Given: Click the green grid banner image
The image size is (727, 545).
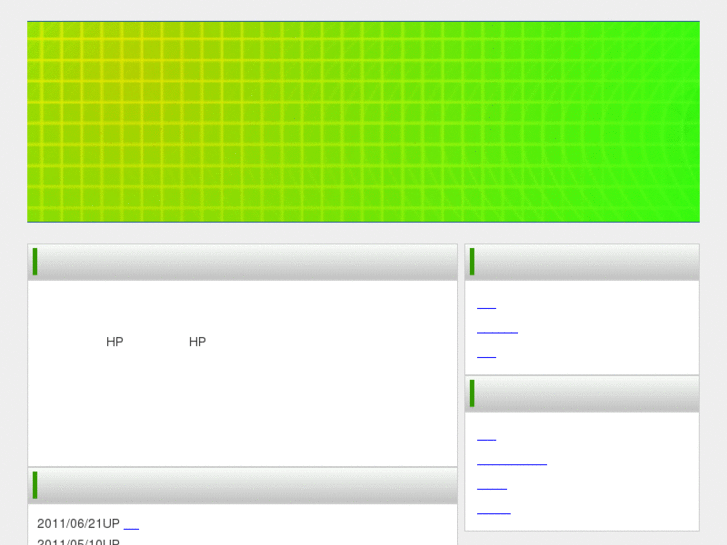Looking at the screenshot, I should 363,121.
